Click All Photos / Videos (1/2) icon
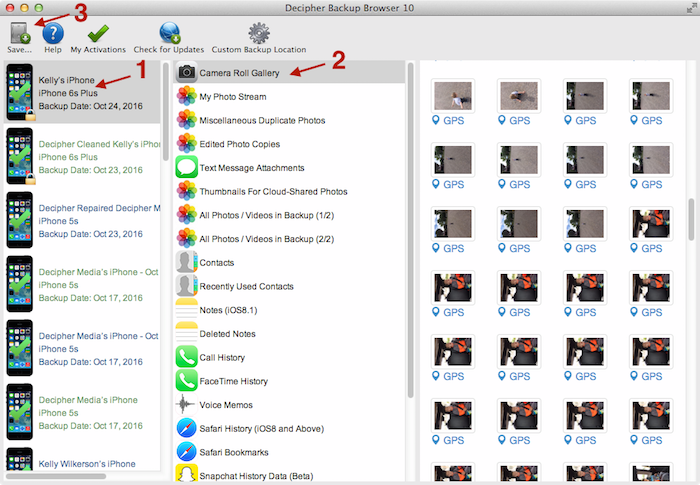 [x=187, y=214]
